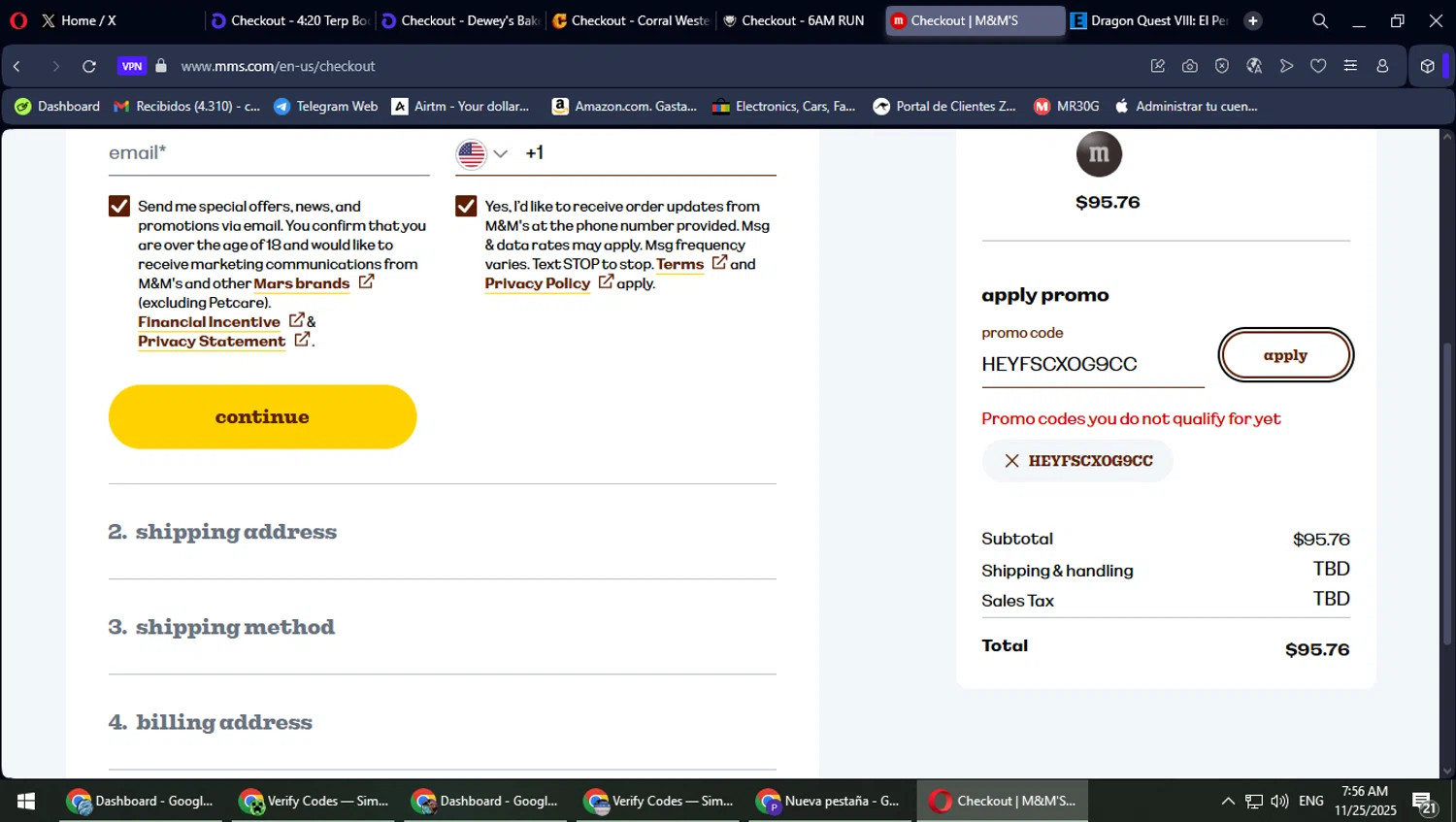Click the email input field
Screen dimensions: 1456x822
pos(269,153)
